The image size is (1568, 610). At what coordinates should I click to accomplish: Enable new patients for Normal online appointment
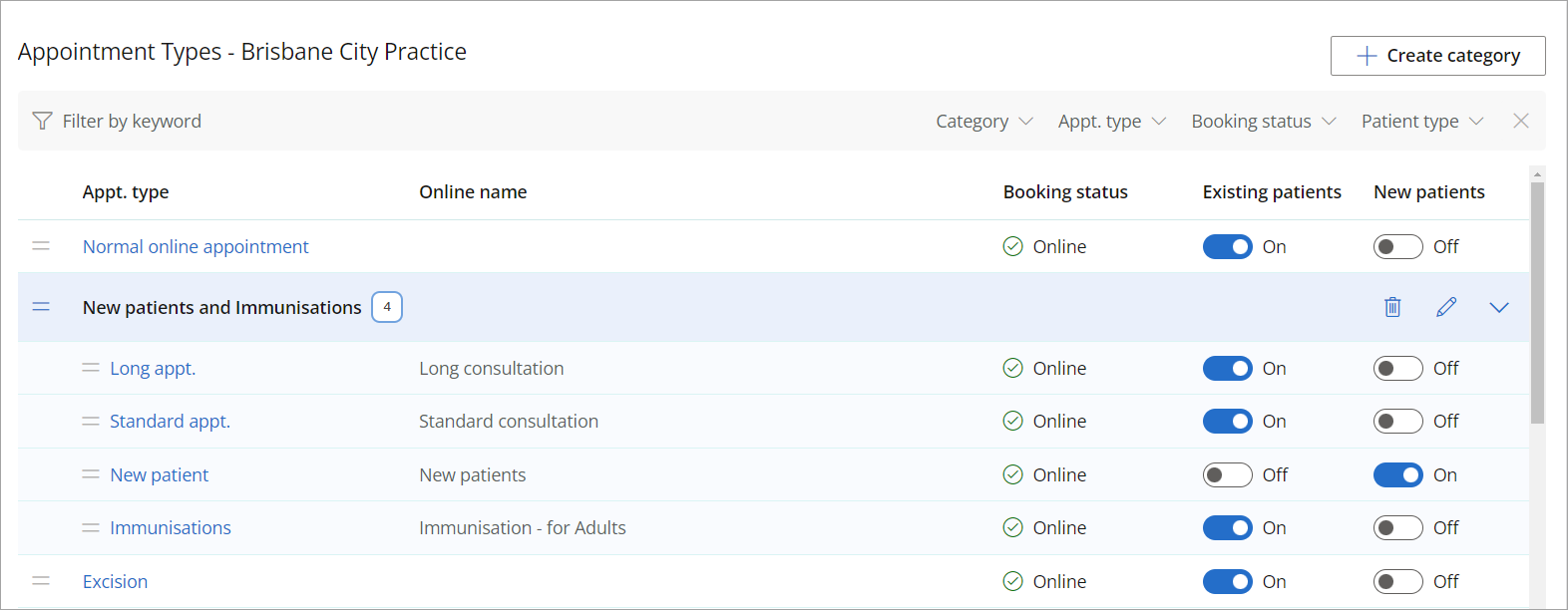click(1397, 246)
